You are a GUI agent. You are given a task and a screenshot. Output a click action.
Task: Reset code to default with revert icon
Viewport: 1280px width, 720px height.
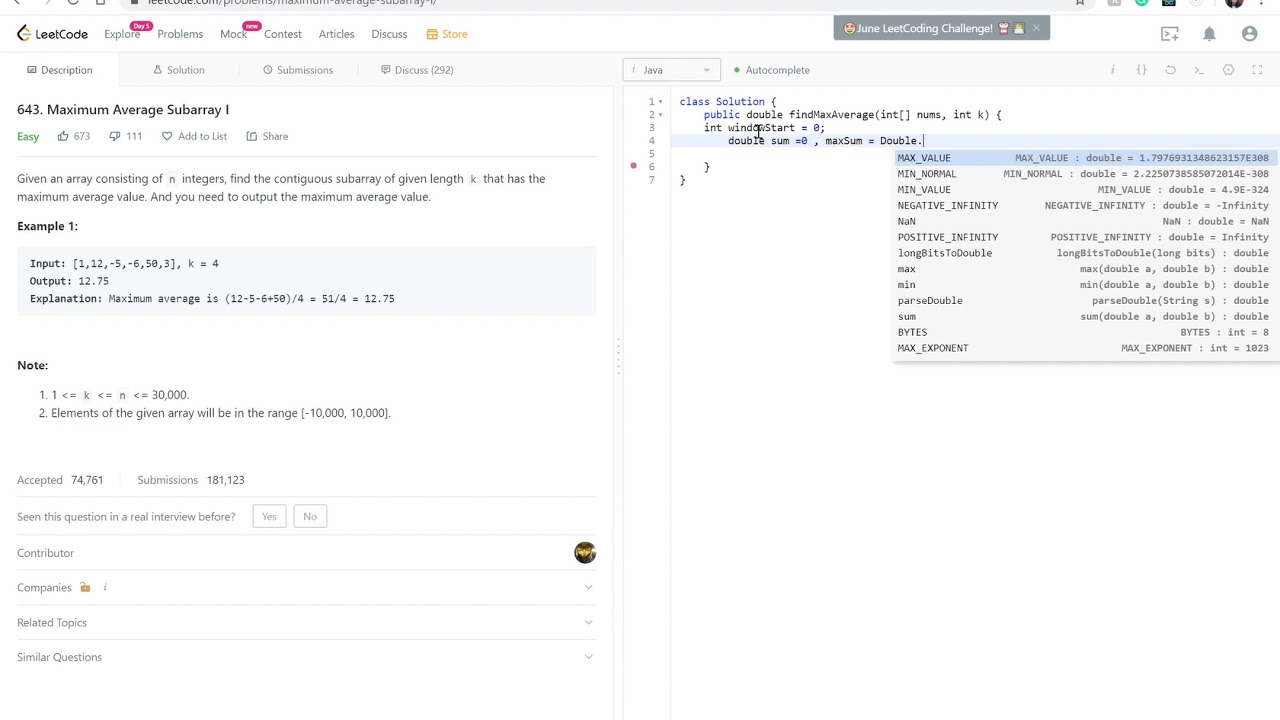tap(1170, 70)
